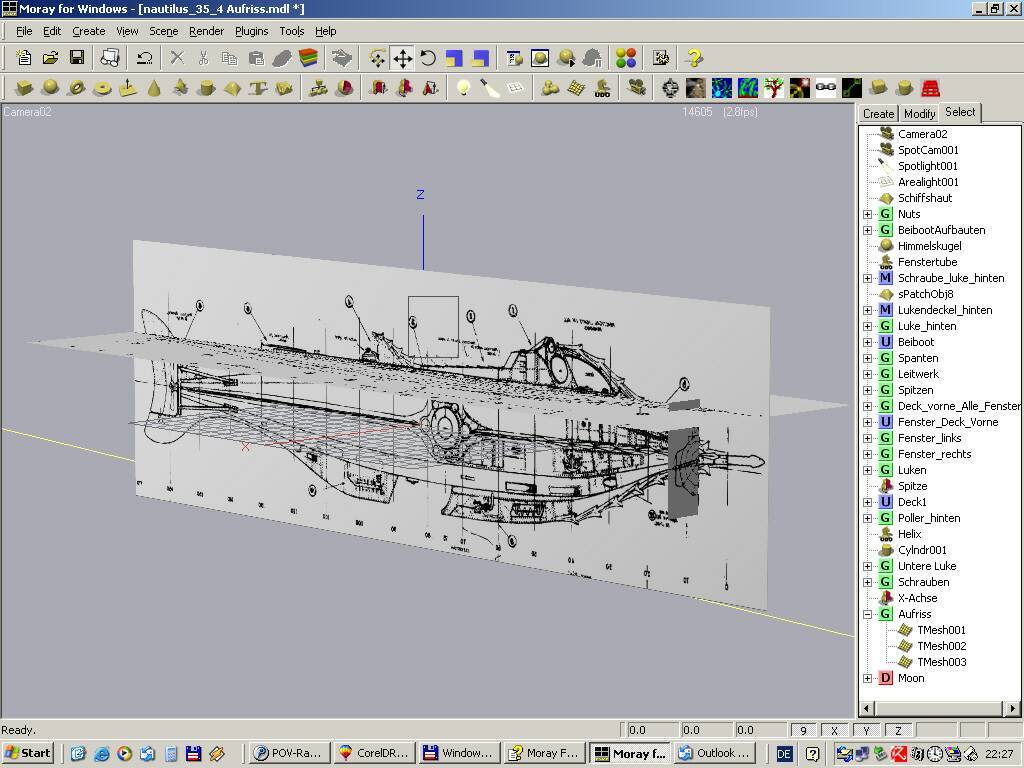This screenshot has width=1024, height=768.
Task: Add a point light with the bulb icon
Action: (463, 88)
